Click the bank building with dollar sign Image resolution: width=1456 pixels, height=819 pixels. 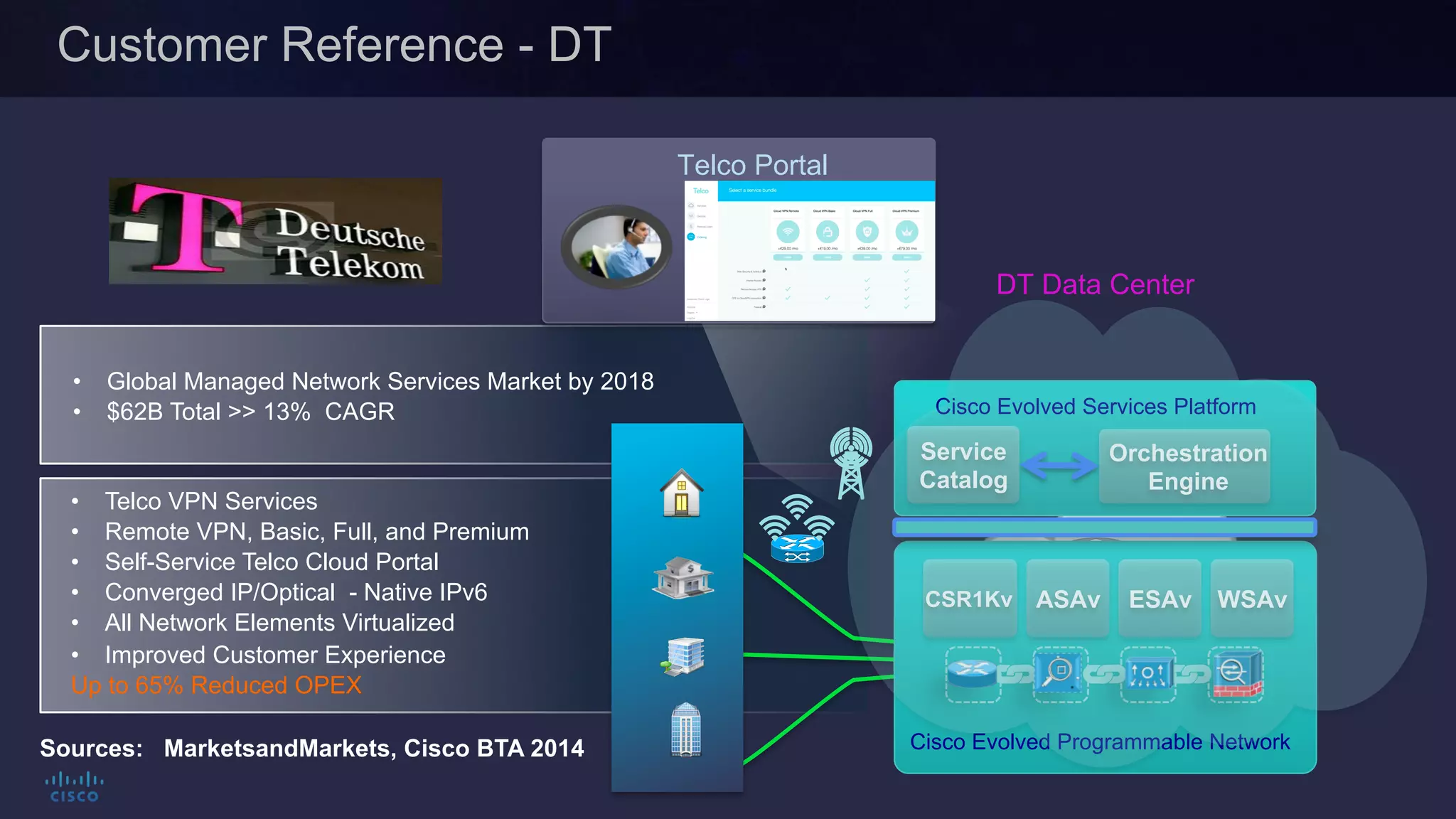[682, 577]
